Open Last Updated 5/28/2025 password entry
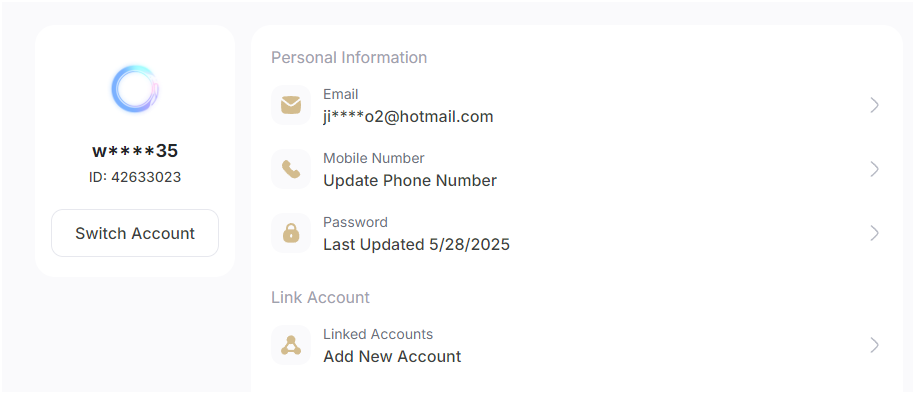Screen dimensions: 915x394 [416, 245]
